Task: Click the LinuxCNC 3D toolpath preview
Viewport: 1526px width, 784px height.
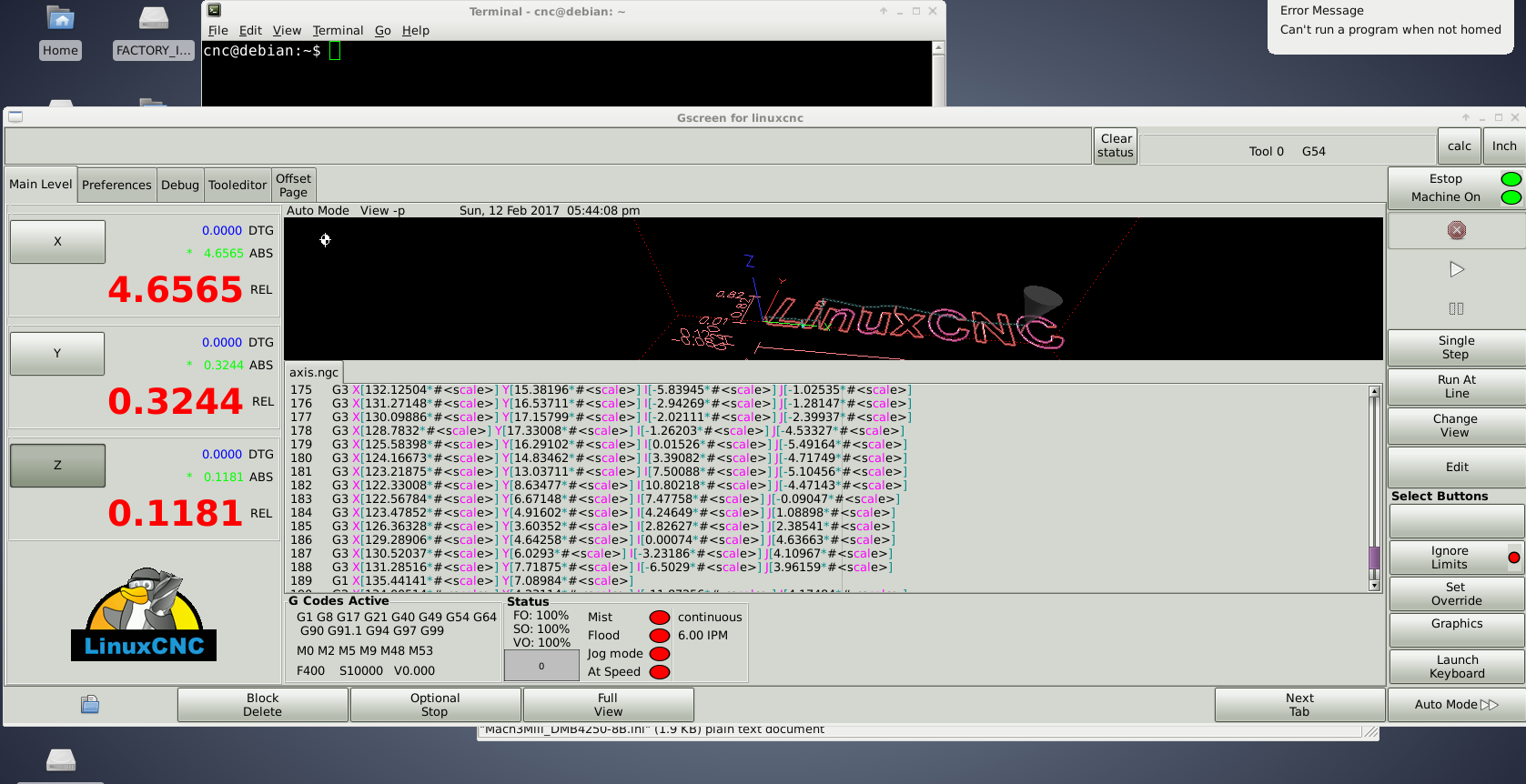Action: click(x=834, y=288)
